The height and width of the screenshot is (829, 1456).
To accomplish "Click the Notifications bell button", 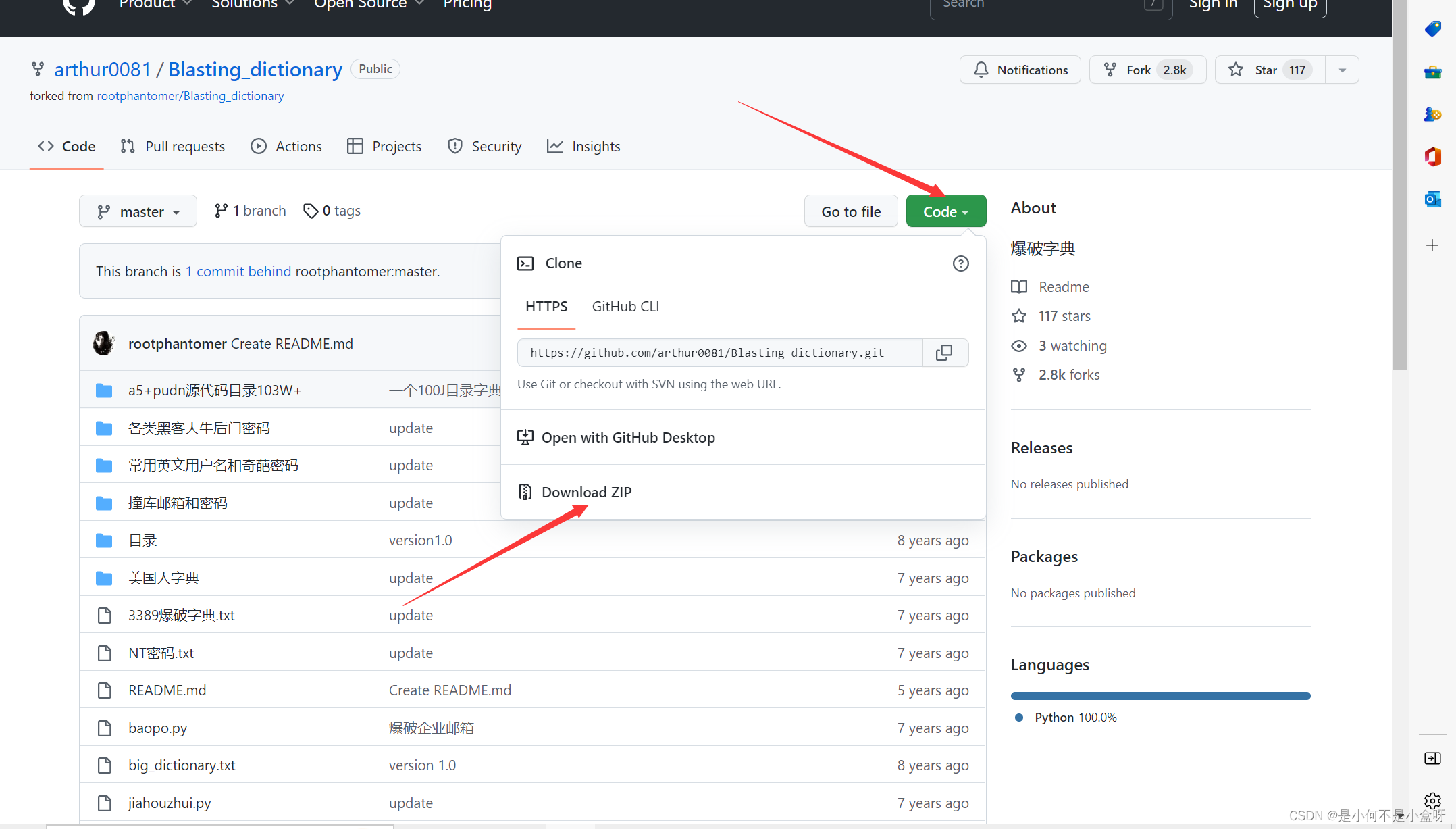I will (x=1020, y=70).
